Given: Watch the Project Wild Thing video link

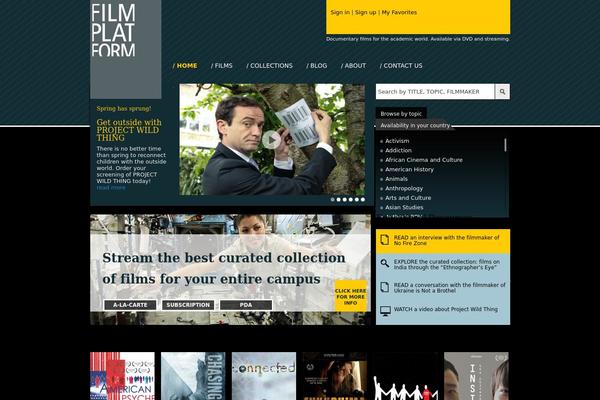Looking at the screenshot, I should tap(446, 309).
